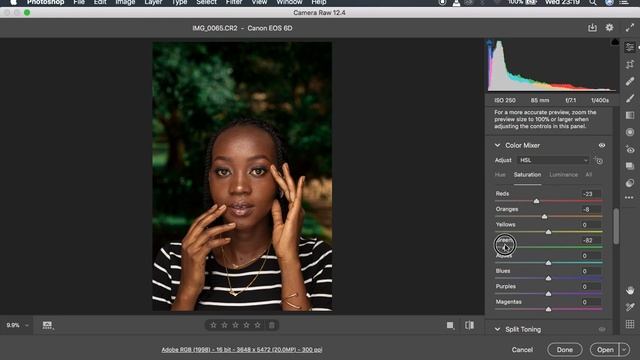Click the Yellows saturation slider handle

(x=548, y=232)
